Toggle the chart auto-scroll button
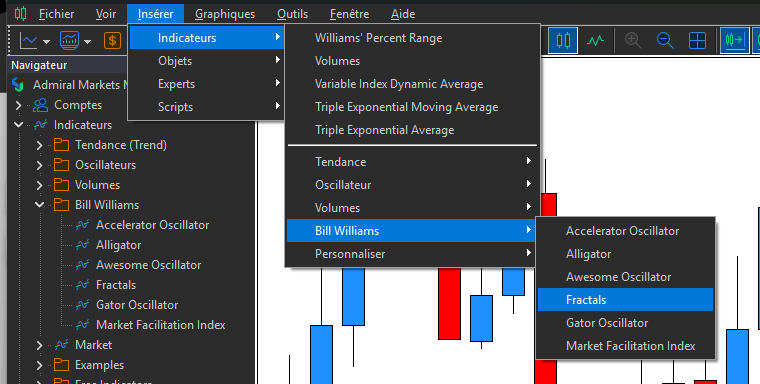The height and width of the screenshot is (384, 760). (x=735, y=40)
